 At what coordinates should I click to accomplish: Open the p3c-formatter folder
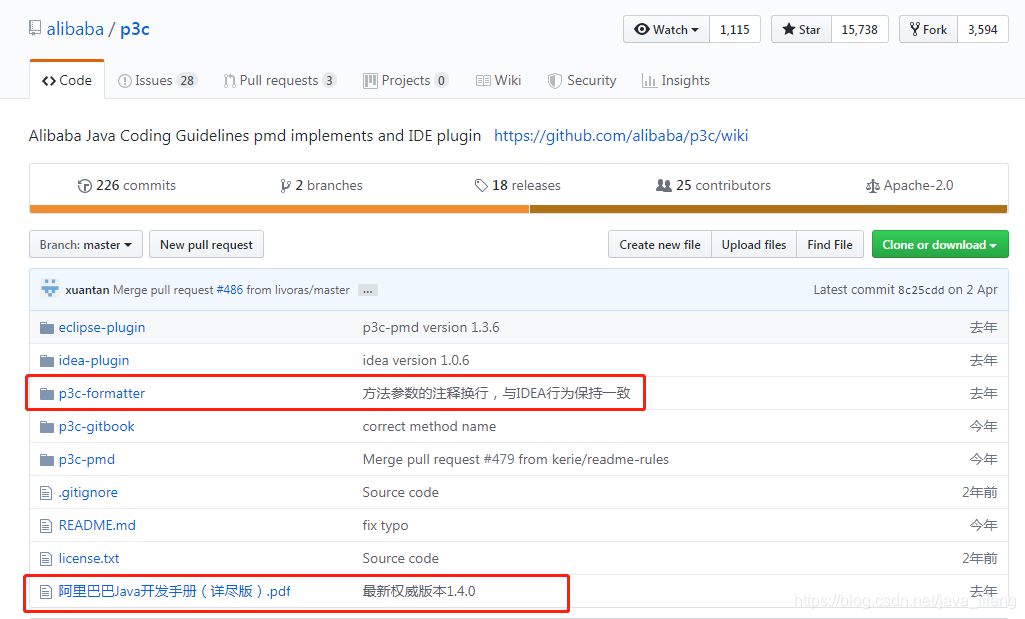pos(102,393)
